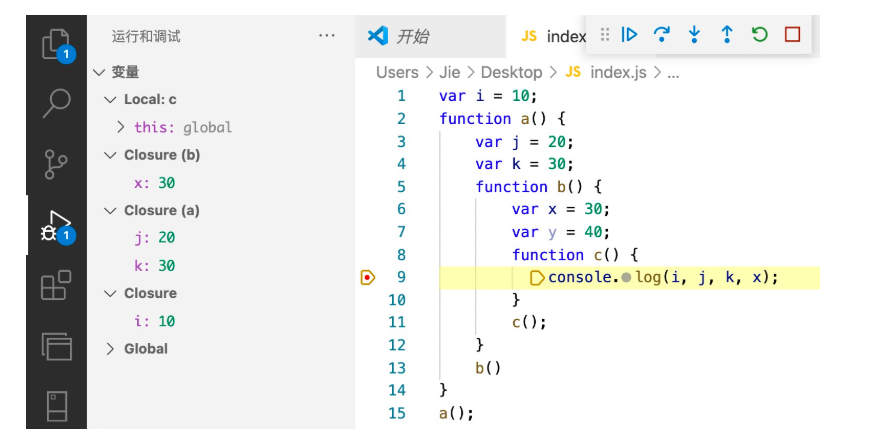Screen dimensions: 869x437
Task: Collapse the Local: c scope
Action: 110,100
